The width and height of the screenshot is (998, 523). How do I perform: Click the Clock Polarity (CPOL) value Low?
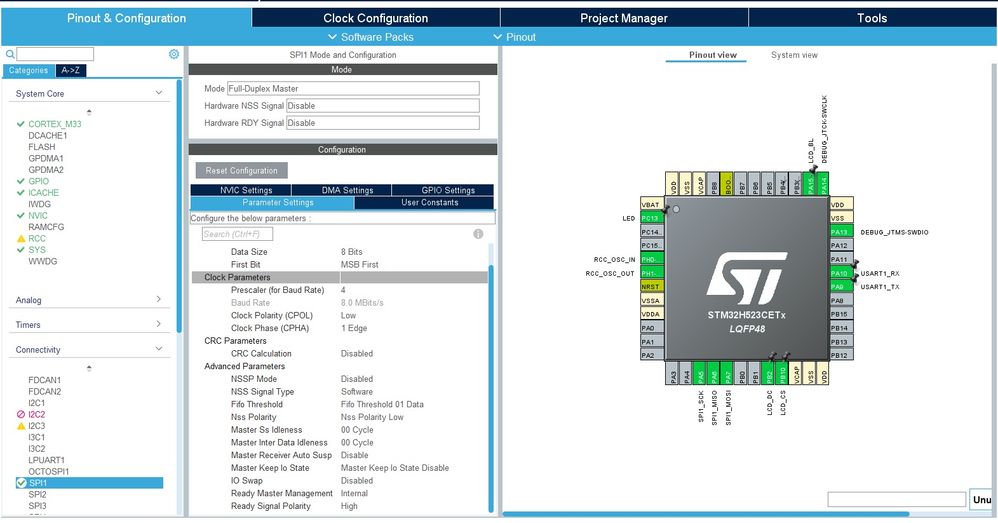coord(348,316)
